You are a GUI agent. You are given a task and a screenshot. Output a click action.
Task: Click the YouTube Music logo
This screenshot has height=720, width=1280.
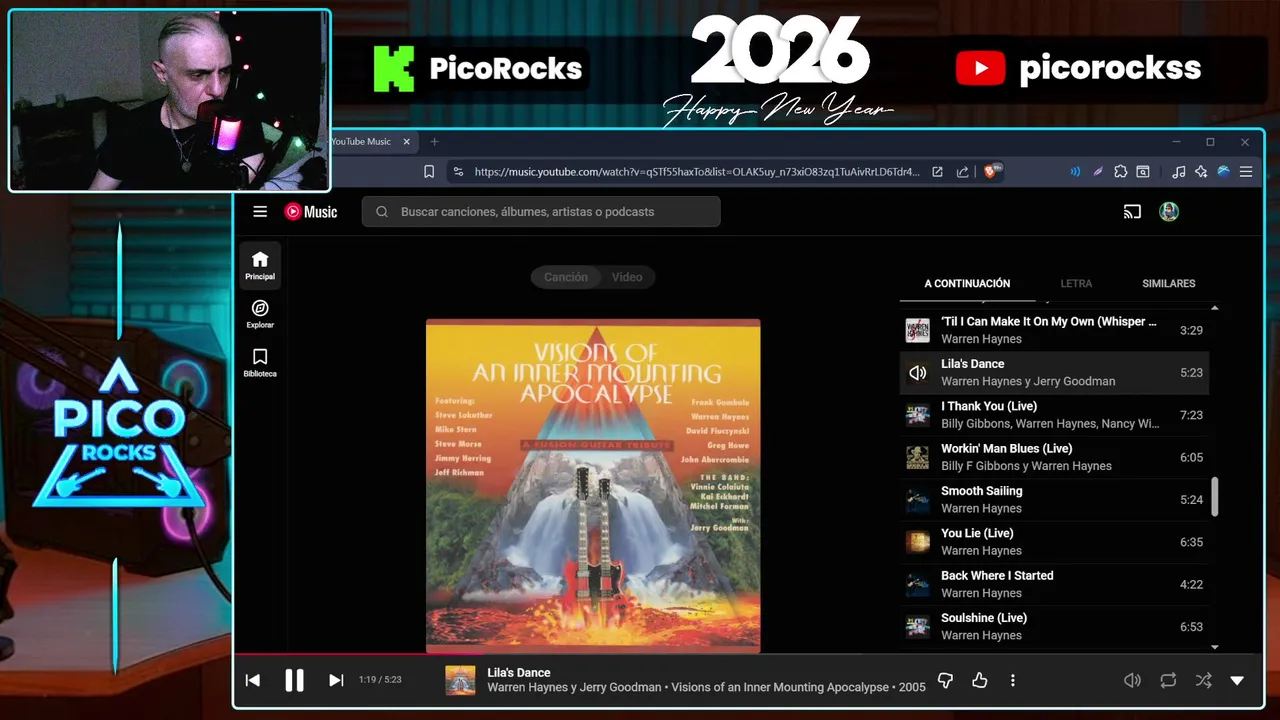click(311, 211)
